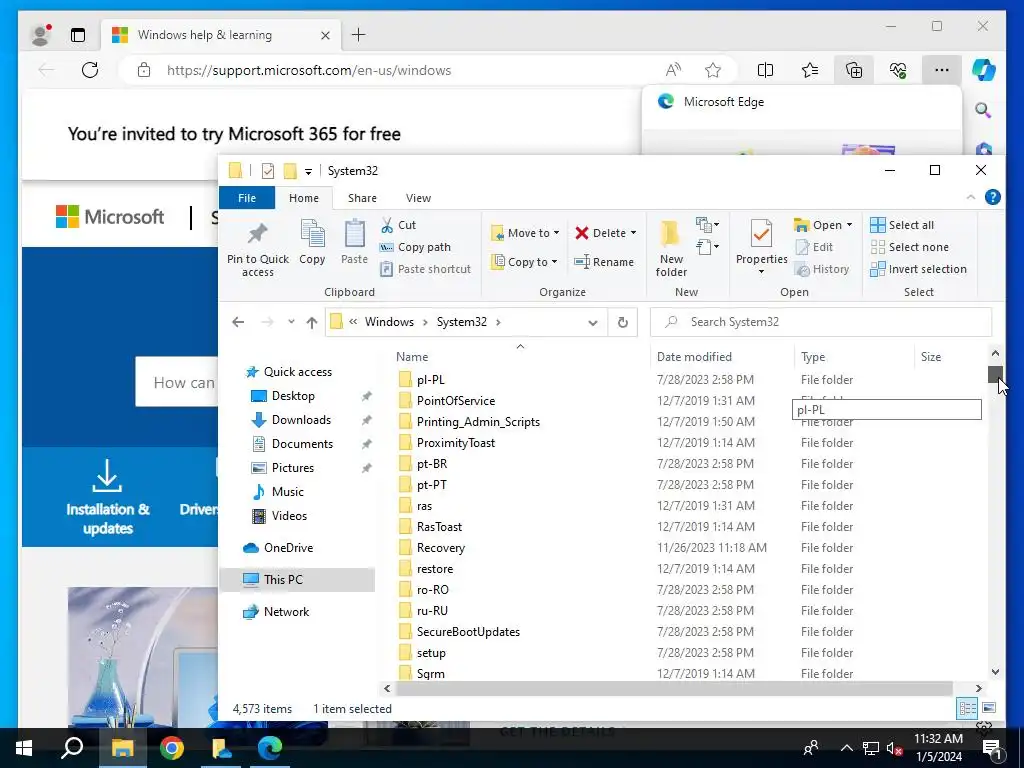Open Copilot icon in Edge
1024x768 pixels.
[983, 70]
